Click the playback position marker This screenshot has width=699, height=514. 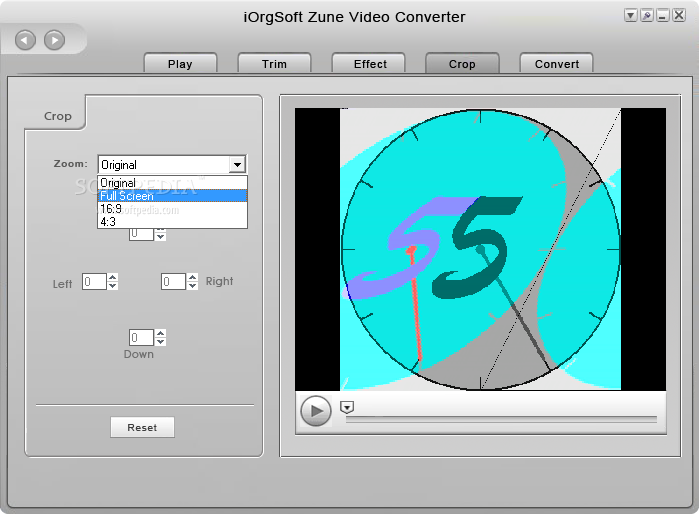347,407
